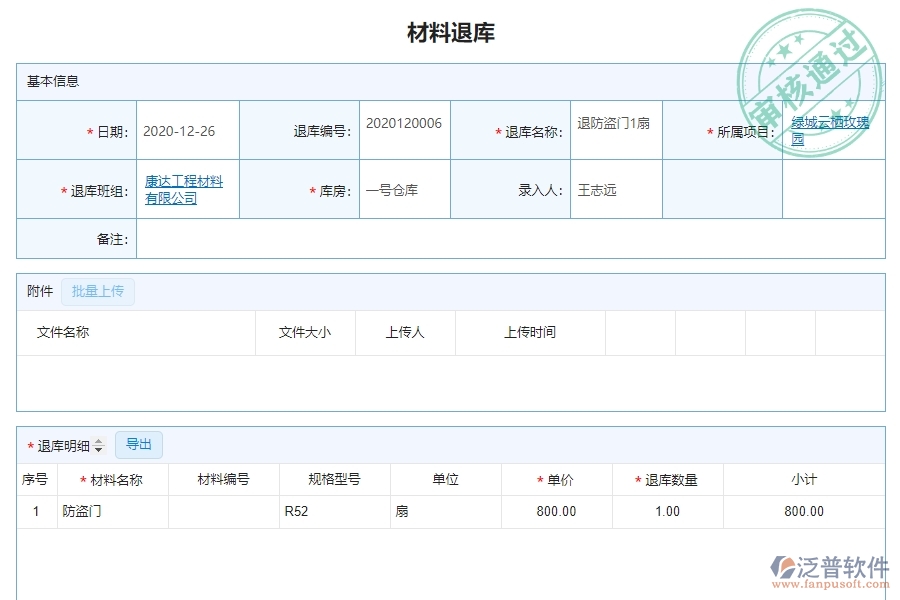Screen dimensions: 900x600
Task: Click the 批量上传 batch upload button
Action: click(97, 291)
